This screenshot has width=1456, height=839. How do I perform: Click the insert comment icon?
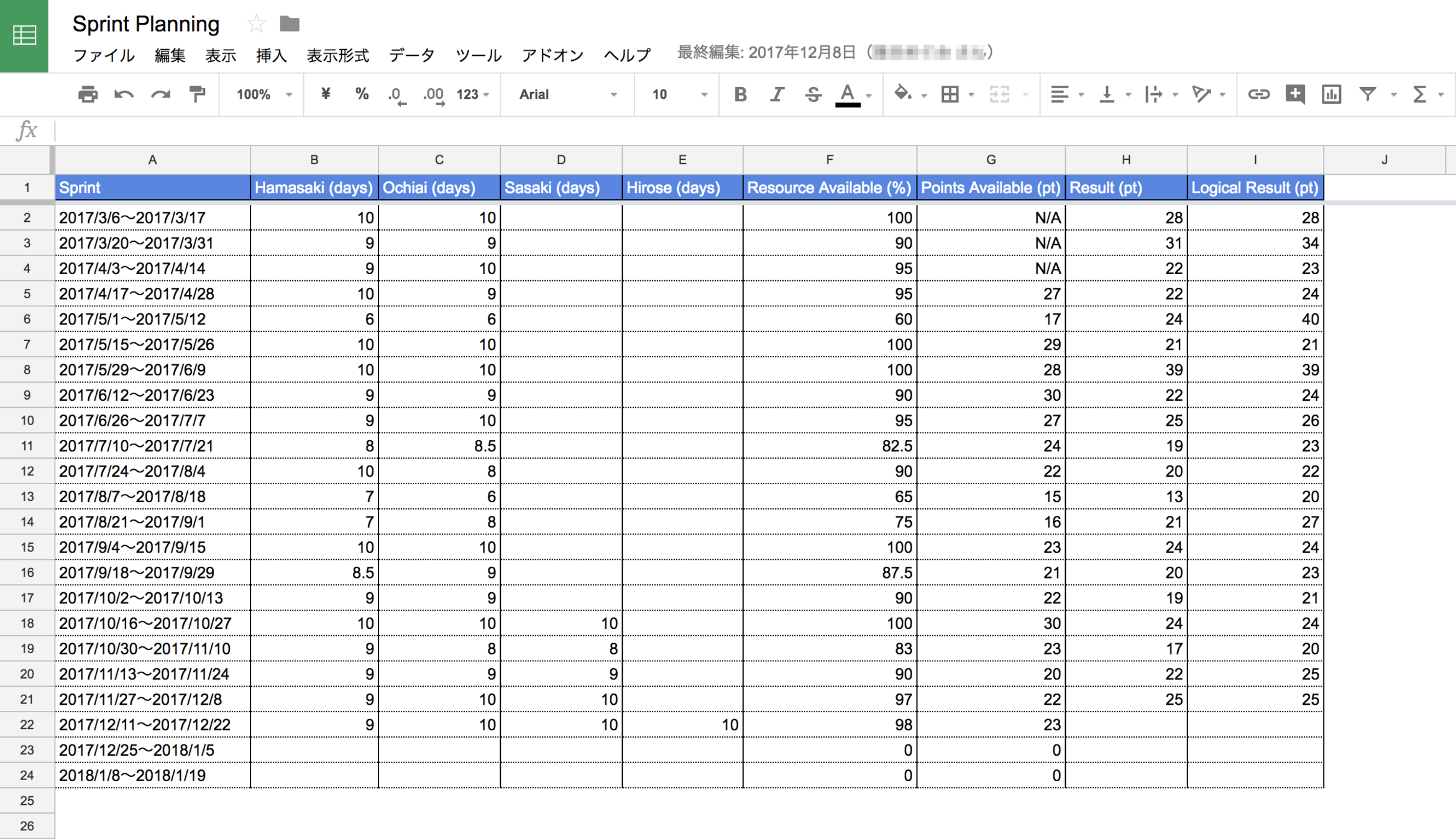(x=1295, y=94)
